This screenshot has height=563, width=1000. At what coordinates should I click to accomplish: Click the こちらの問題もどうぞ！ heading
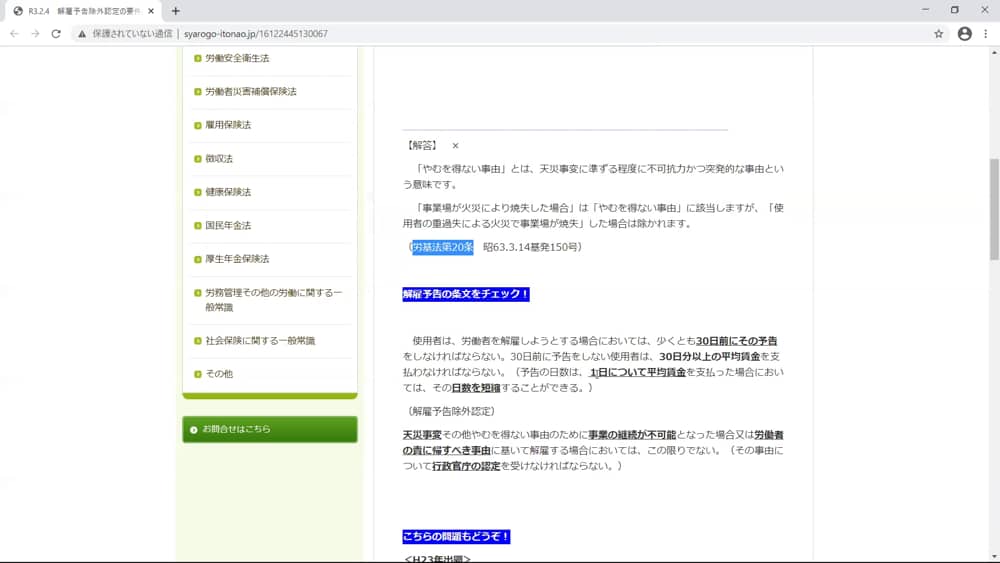[x=456, y=536]
